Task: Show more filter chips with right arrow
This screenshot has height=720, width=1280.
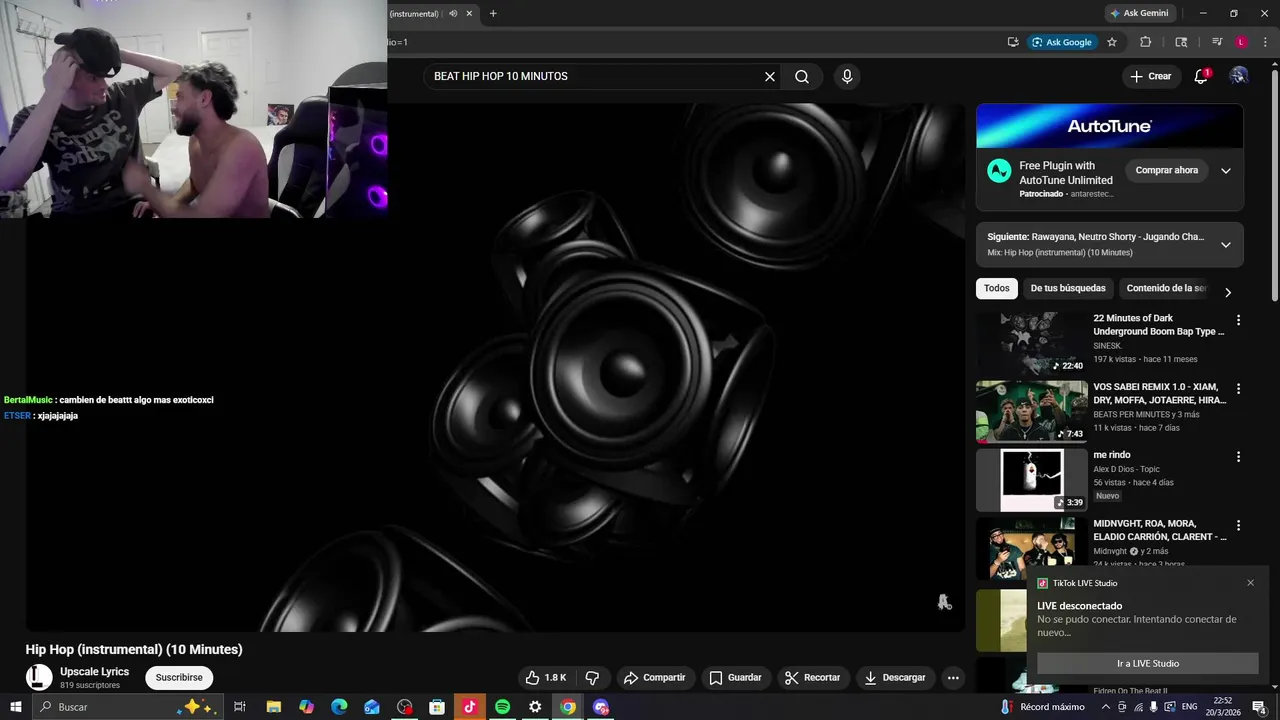Action: coord(1228,292)
